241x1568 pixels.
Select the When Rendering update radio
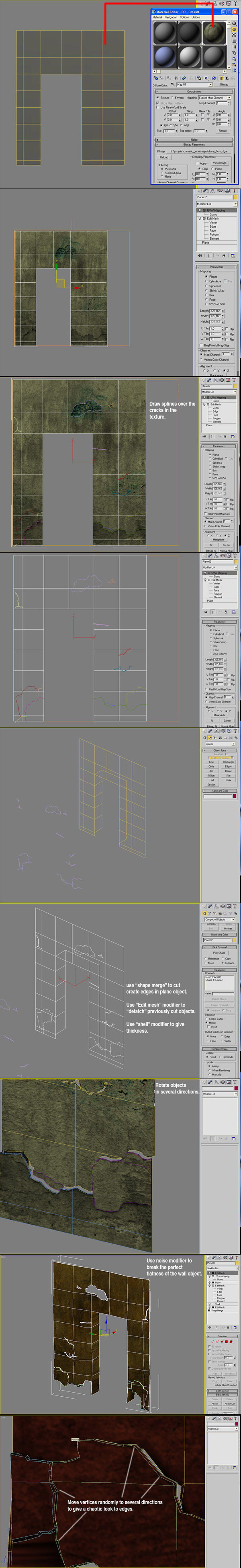[210, 1070]
